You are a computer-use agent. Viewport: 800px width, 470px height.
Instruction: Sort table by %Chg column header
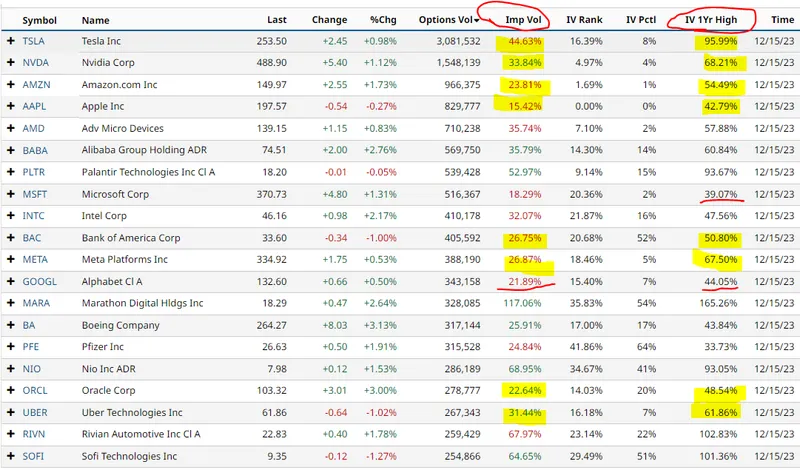pos(383,20)
